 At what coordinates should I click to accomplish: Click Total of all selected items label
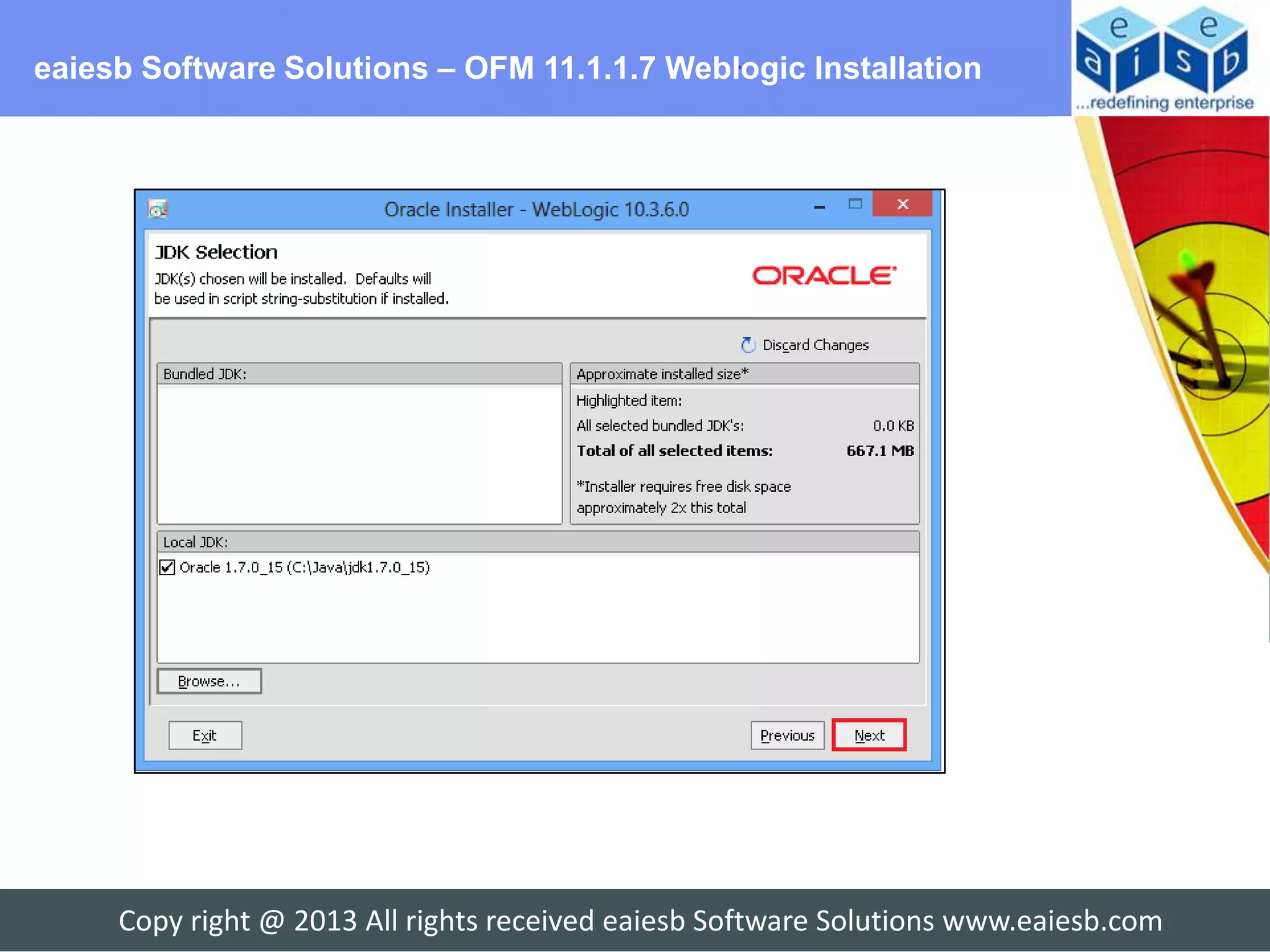click(x=675, y=451)
